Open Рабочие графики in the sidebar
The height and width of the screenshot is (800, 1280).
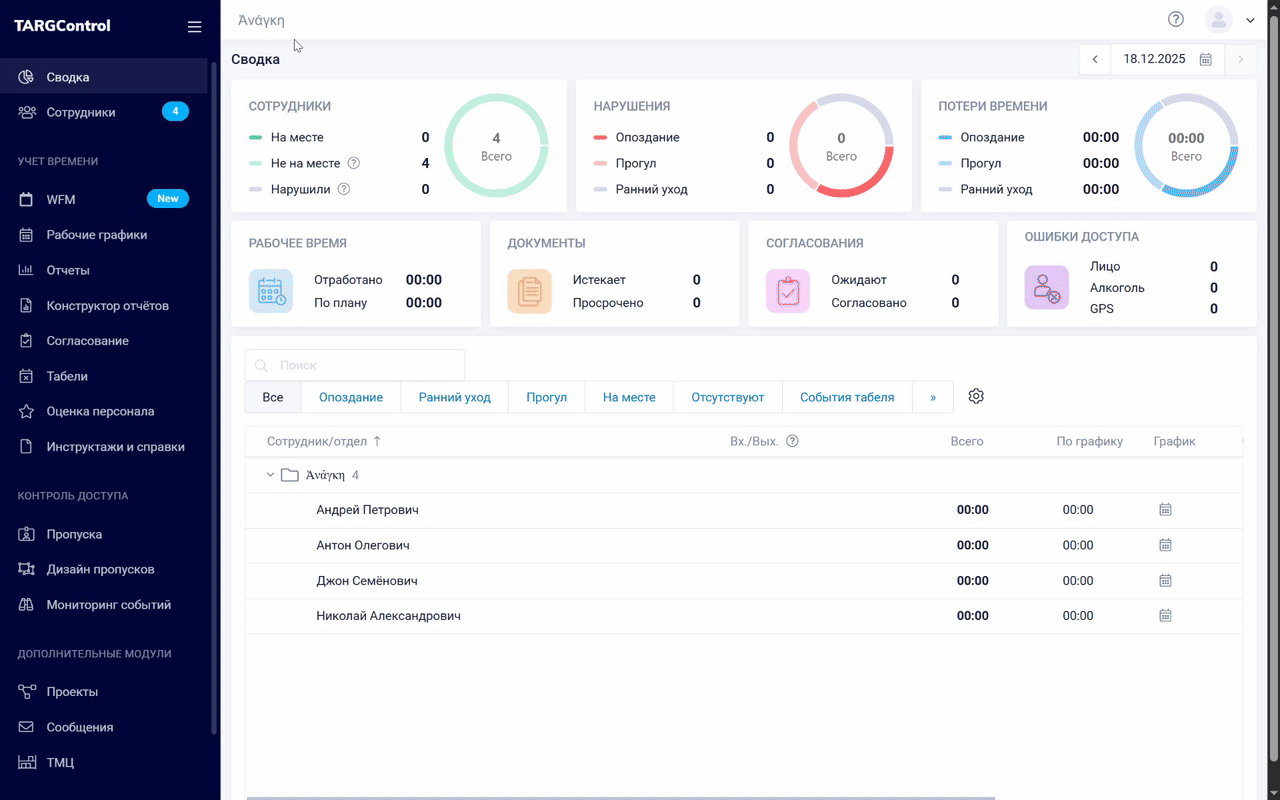coord(96,235)
